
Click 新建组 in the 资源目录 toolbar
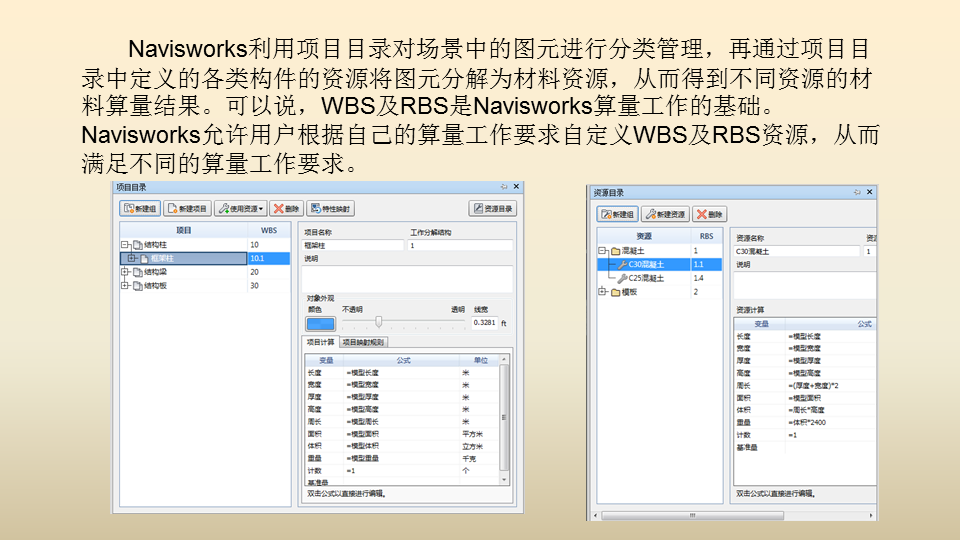[618, 214]
